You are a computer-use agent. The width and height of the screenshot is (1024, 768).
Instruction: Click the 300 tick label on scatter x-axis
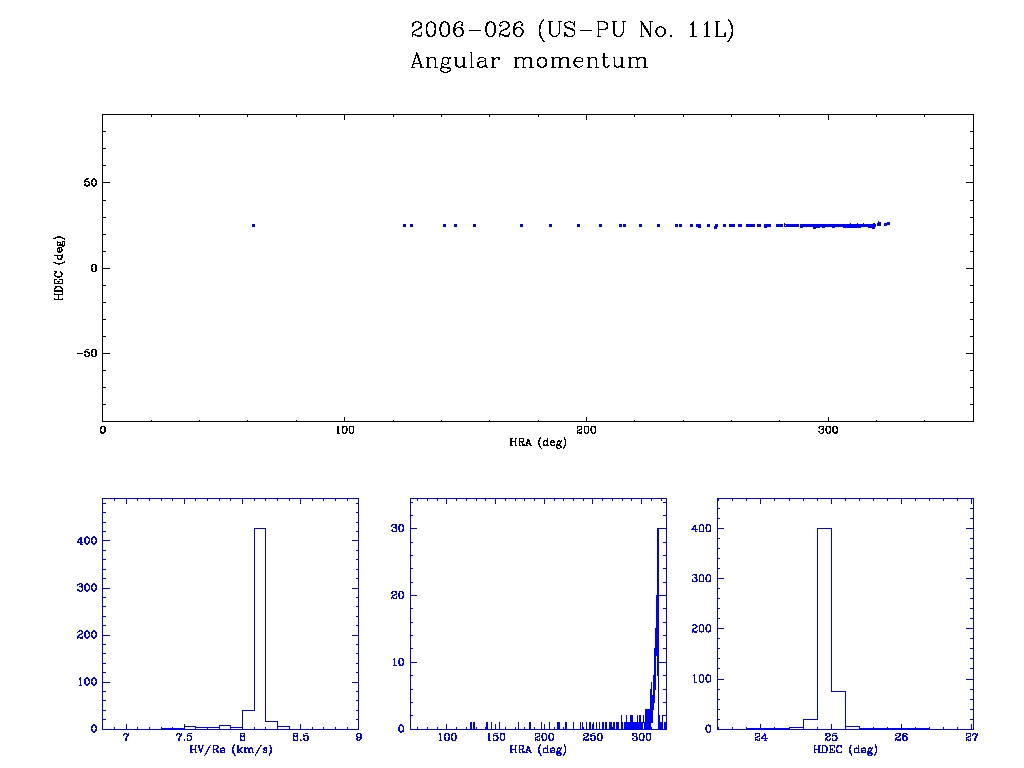tap(828, 430)
